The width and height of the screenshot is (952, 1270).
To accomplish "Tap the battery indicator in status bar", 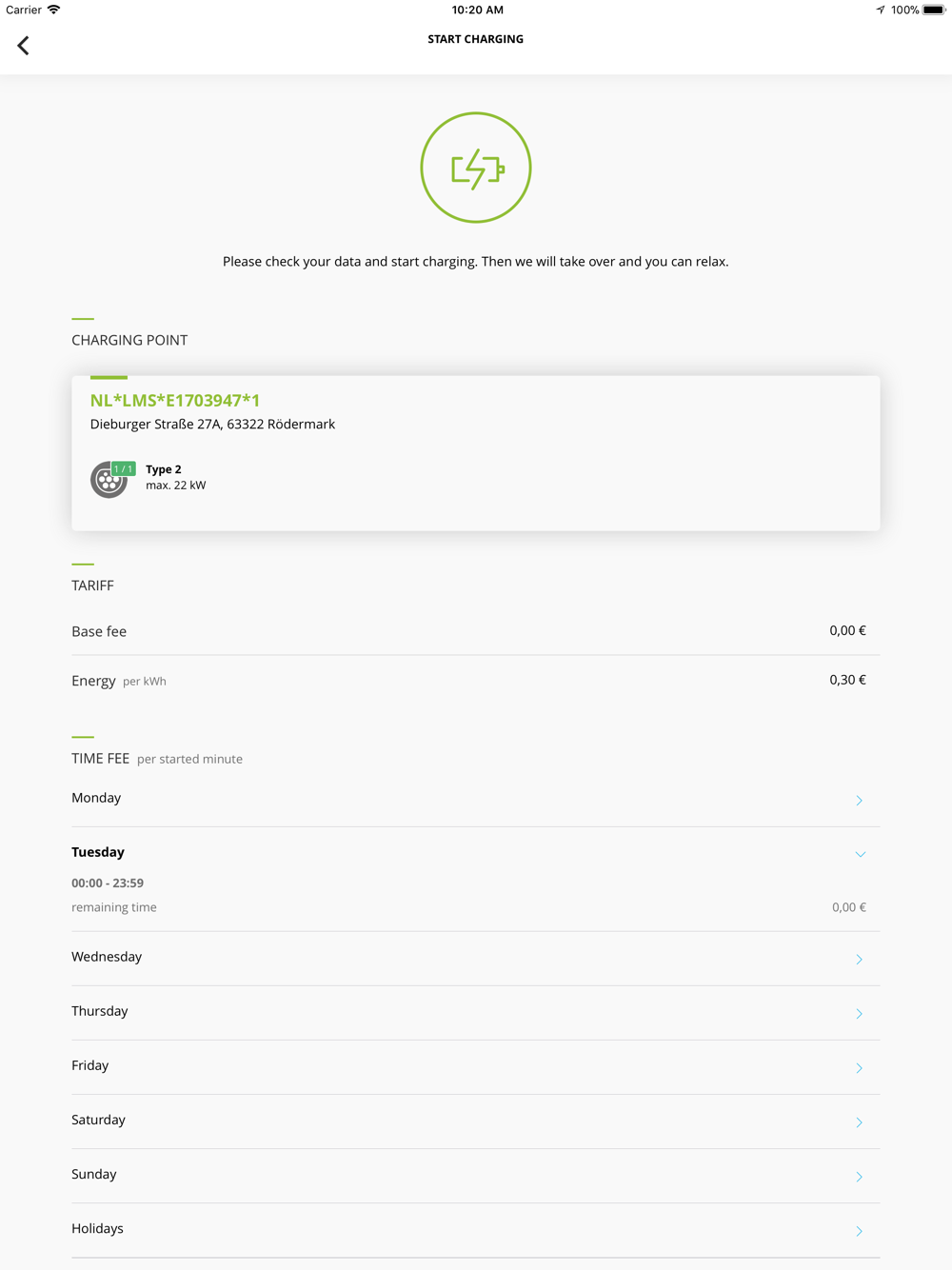I will click(x=933, y=10).
